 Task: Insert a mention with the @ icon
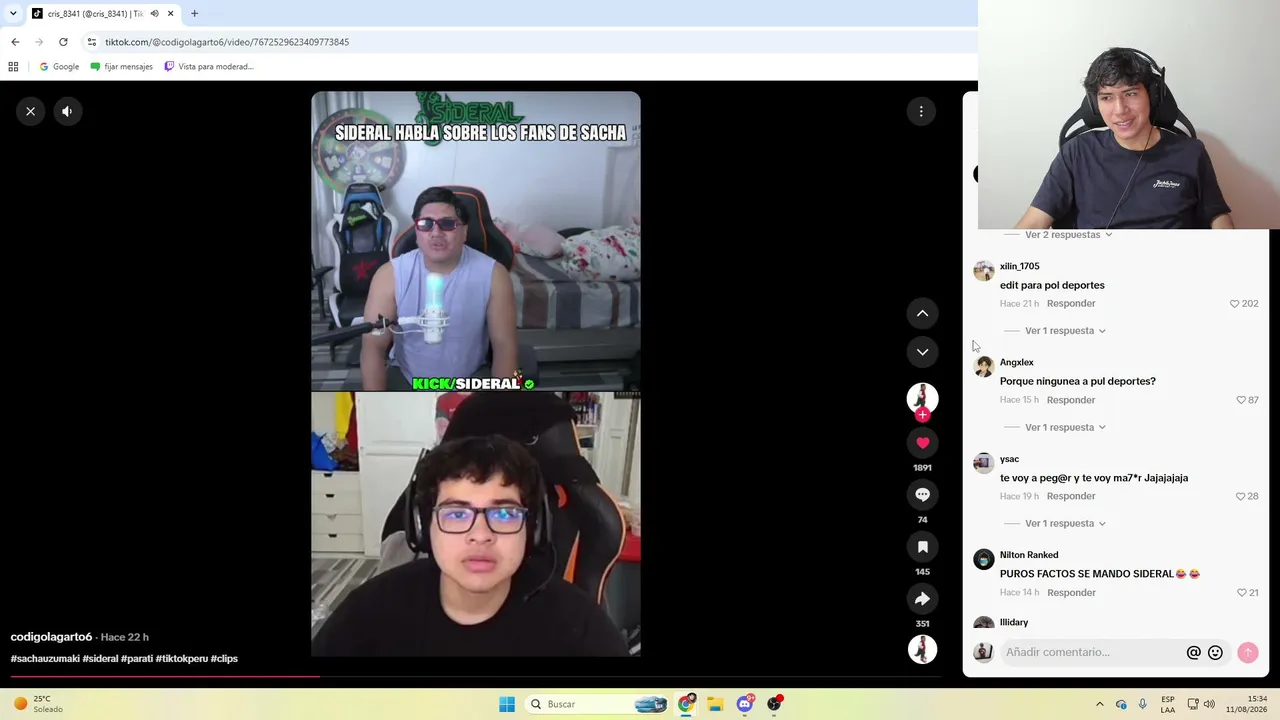click(x=1193, y=653)
